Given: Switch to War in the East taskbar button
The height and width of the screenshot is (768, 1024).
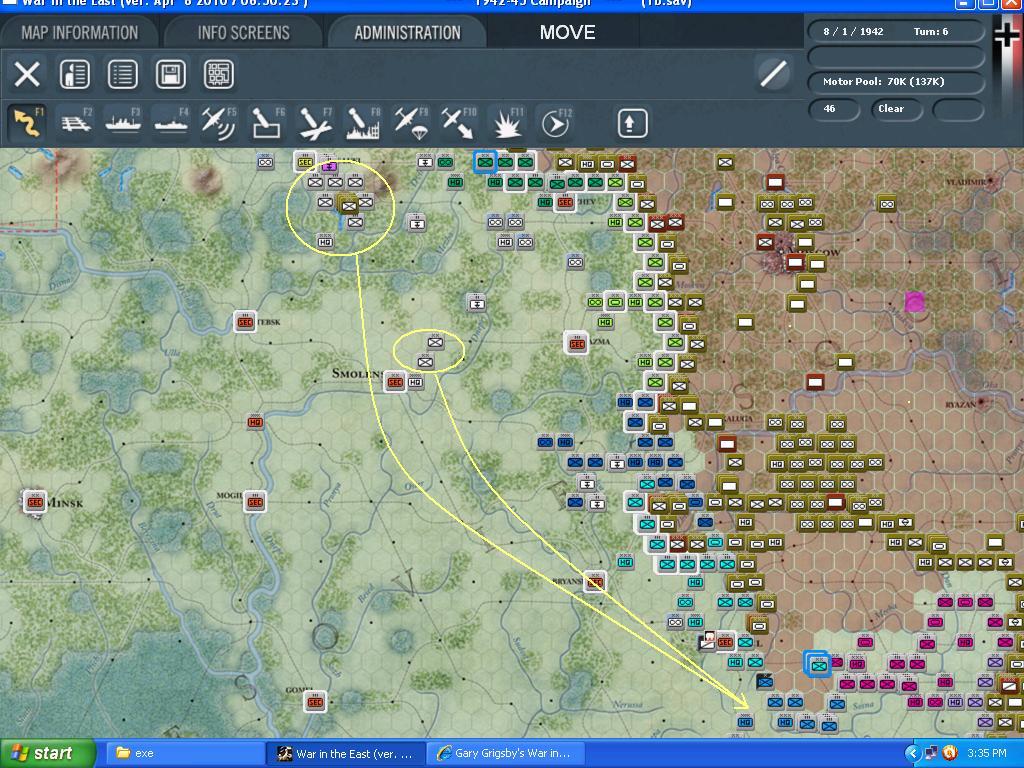Looking at the screenshot, I should 346,753.
